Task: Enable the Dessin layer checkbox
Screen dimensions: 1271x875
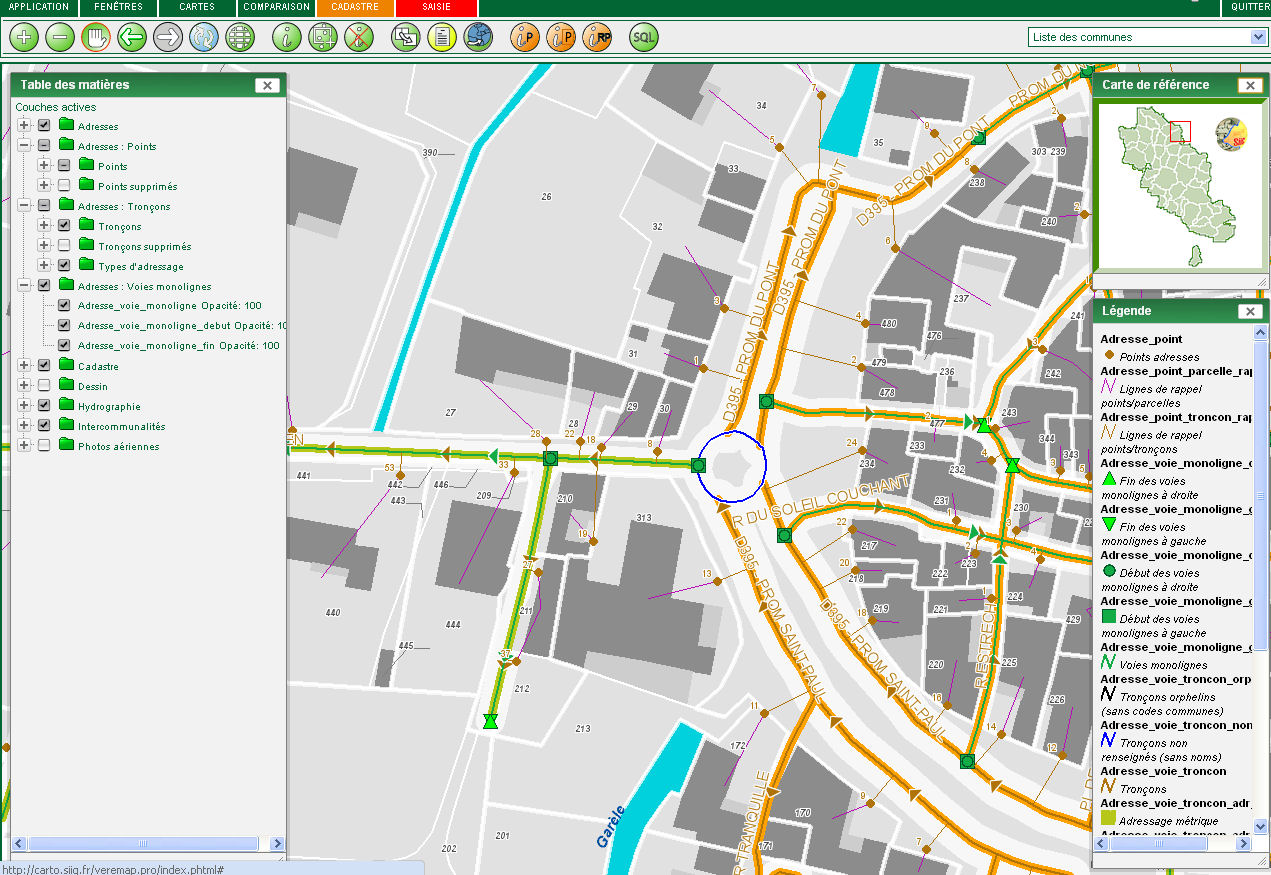Action: 44,386
